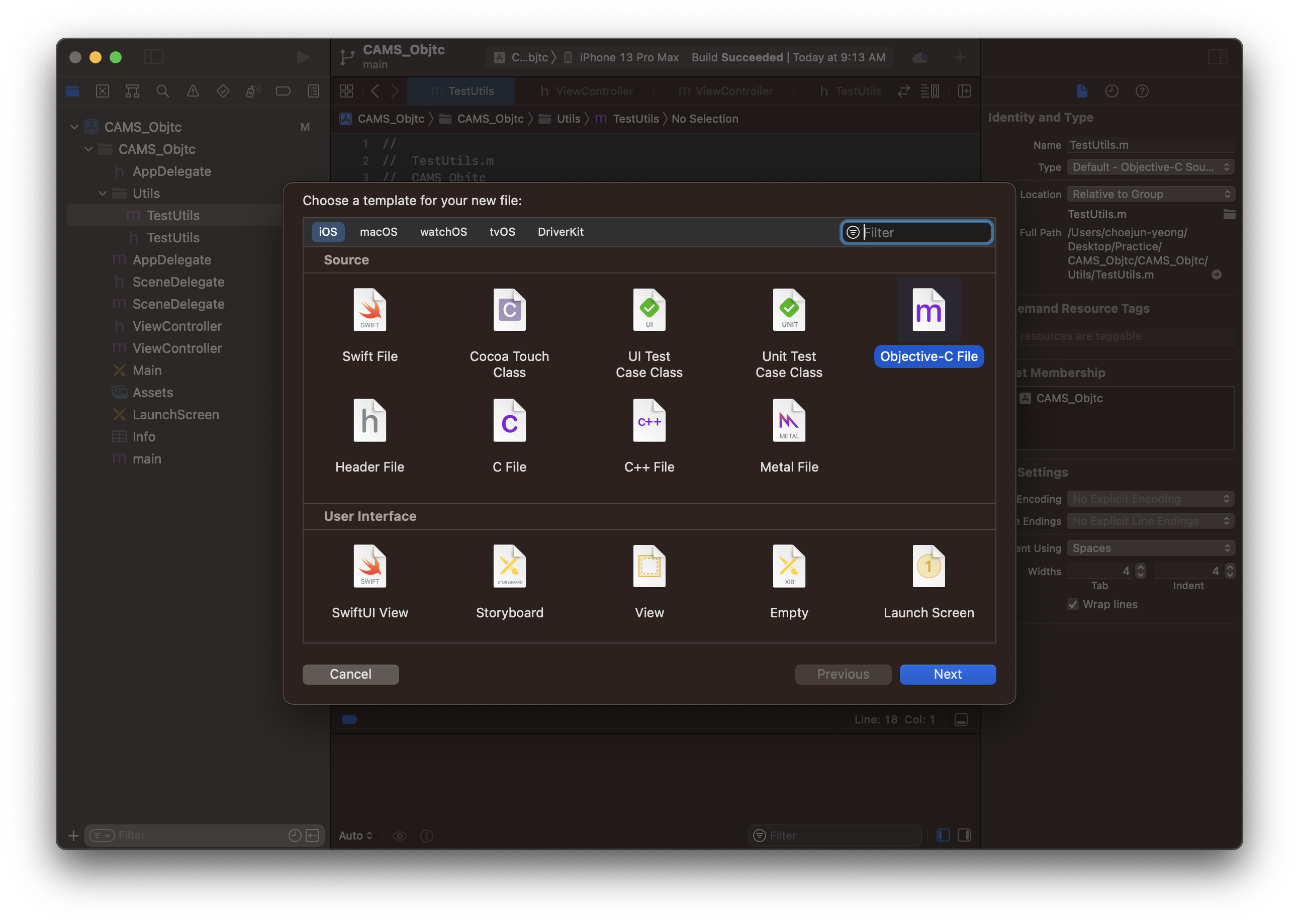Toggle the right inspector panel button
The width and height of the screenshot is (1299, 924).
(x=1218, y=57)
